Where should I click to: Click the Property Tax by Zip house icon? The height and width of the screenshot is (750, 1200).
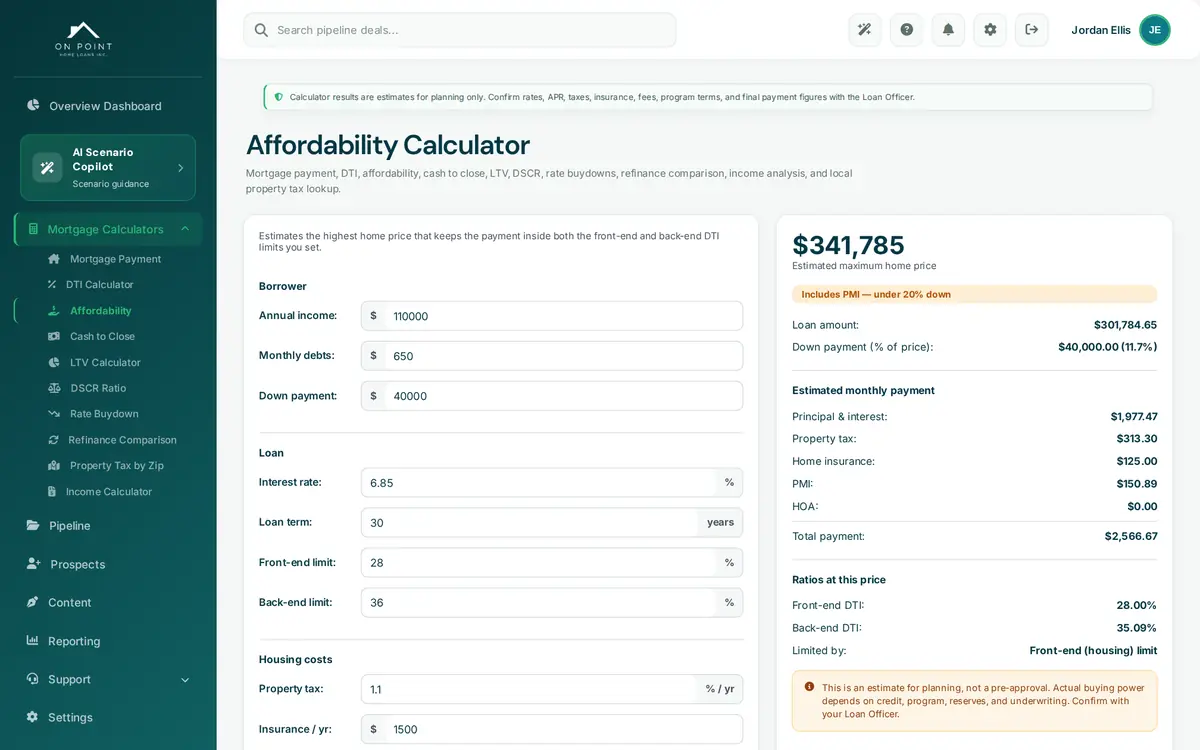click(x=54, y=466)
